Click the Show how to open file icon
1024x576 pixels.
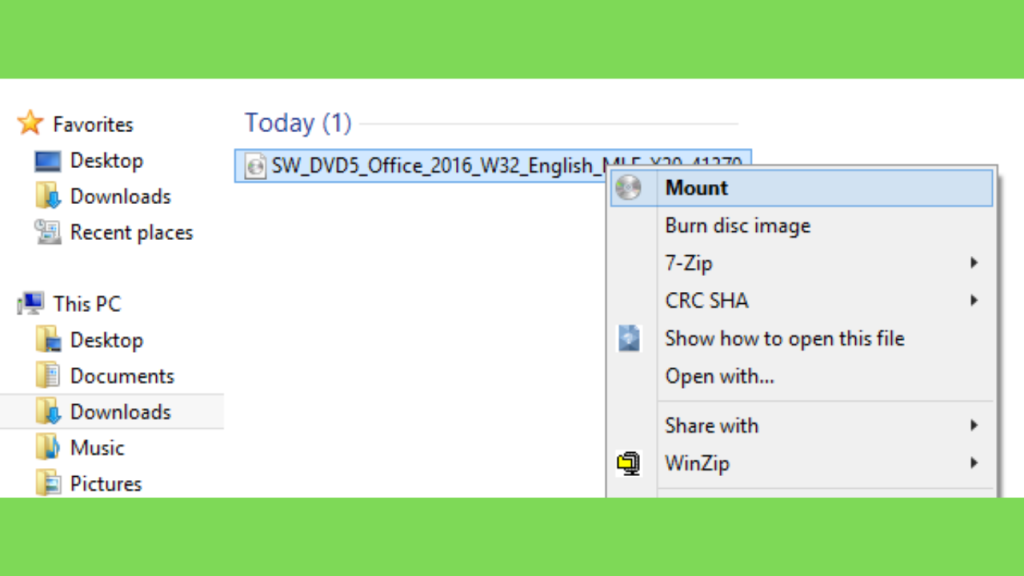point(629,338)
